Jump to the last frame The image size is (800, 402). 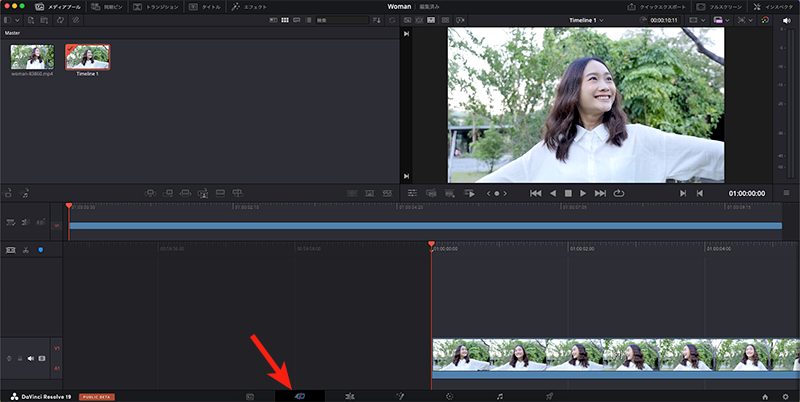pyautogui.click(x=601, y=193)
